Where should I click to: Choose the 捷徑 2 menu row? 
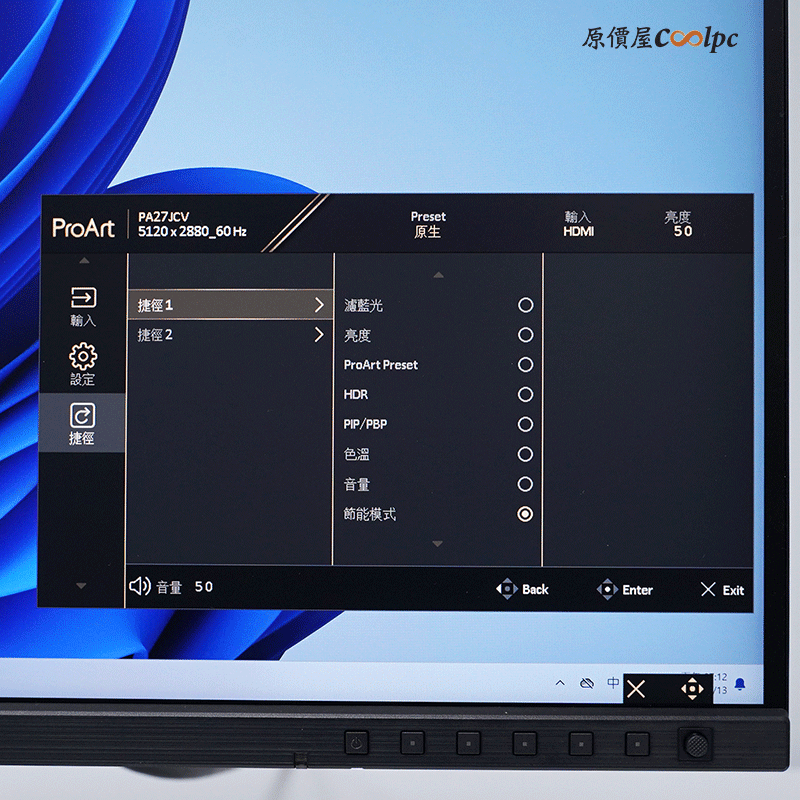click(x=230, y=335)
